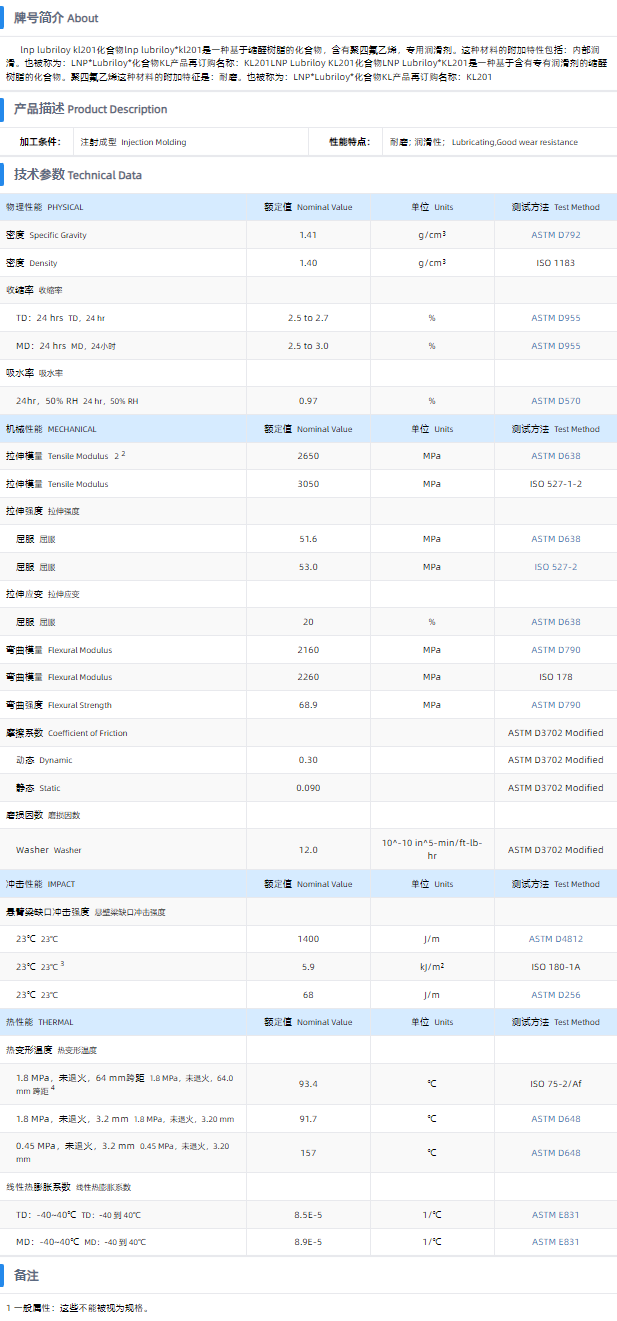Click ASTM E831 in the MD -40 to 40°C row
Screen dimensions: 617x1321
[555, 1242]
